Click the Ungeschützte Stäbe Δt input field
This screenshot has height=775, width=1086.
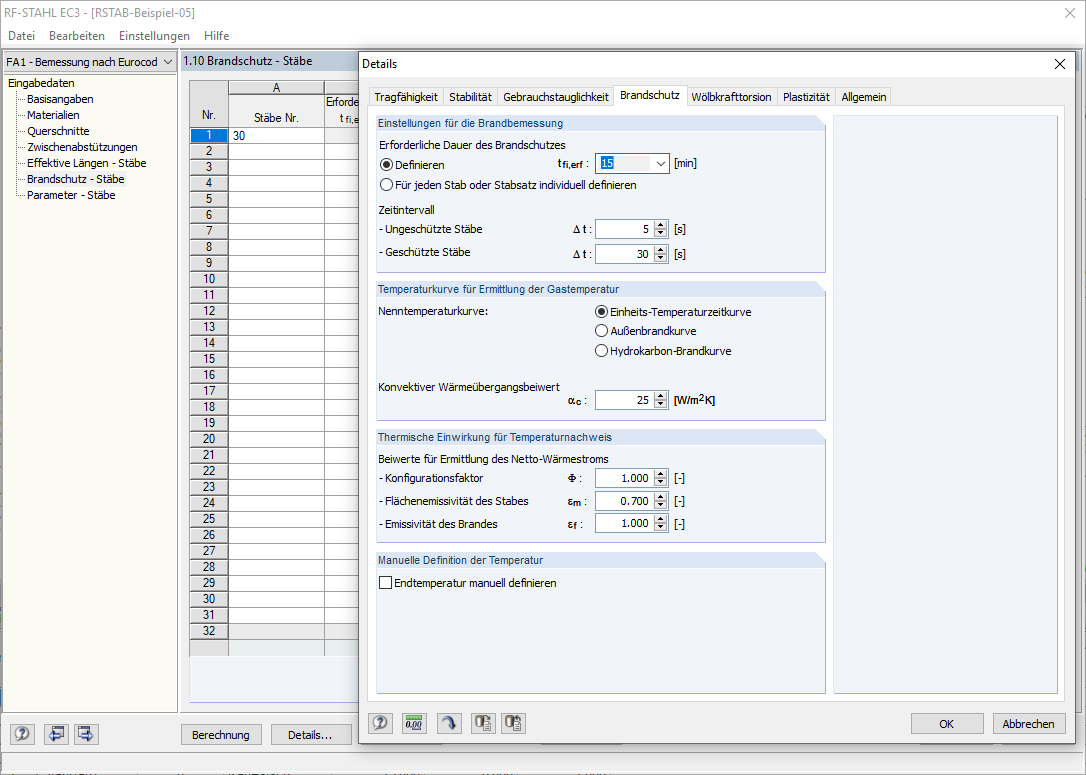pos(625,229)
